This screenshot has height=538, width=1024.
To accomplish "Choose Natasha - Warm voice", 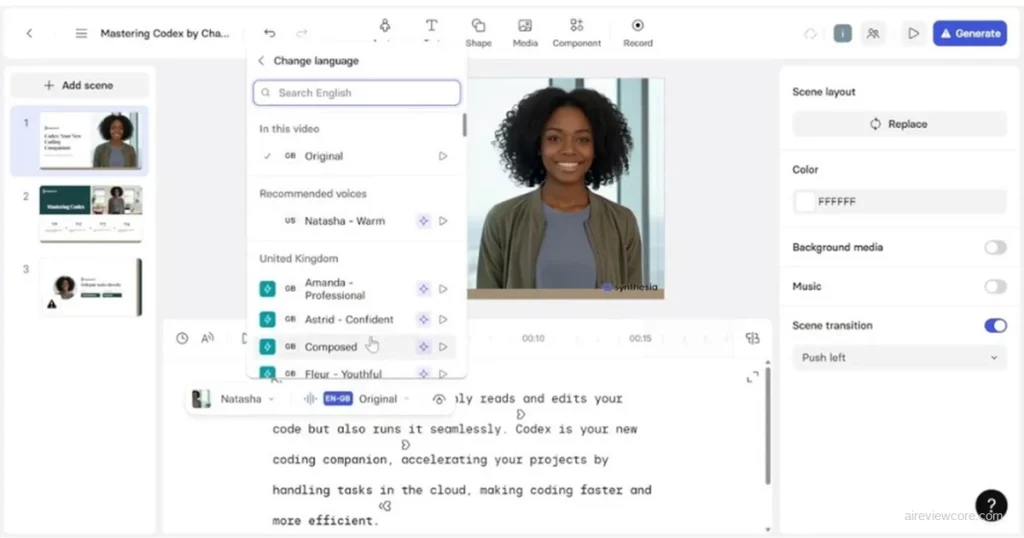I will [357, 221].
